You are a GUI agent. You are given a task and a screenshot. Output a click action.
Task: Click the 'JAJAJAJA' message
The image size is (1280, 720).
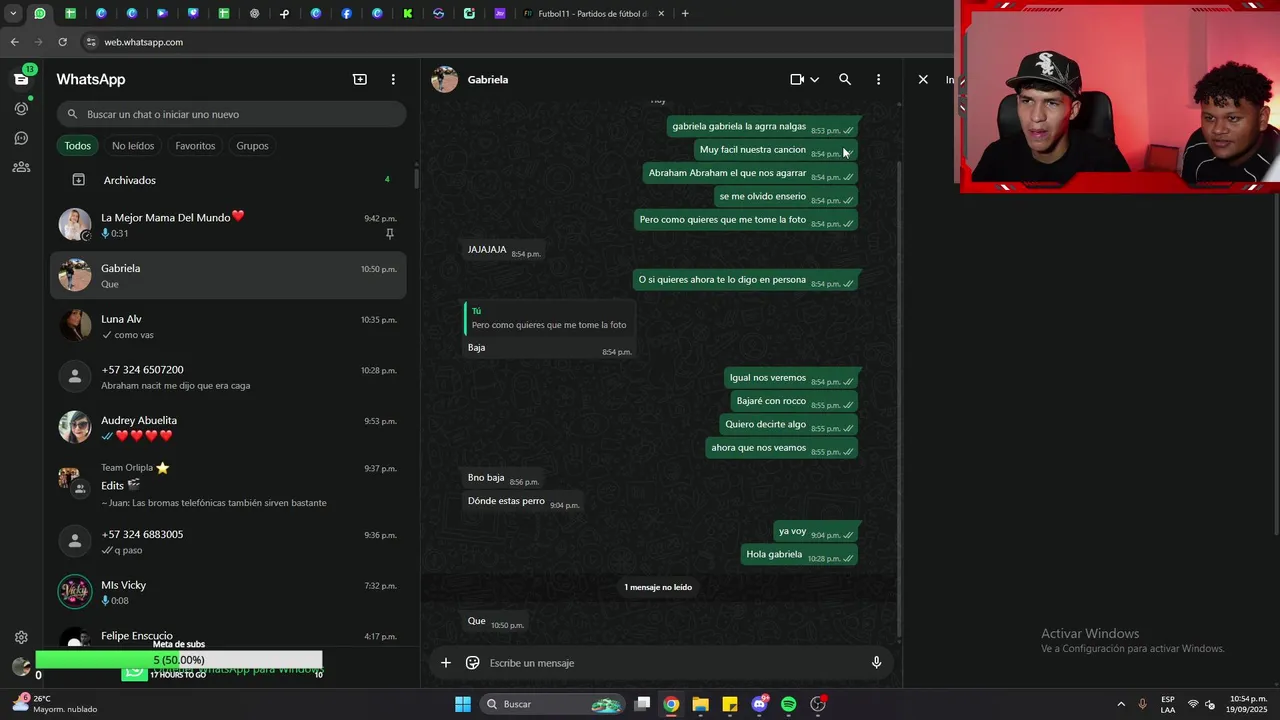[x=503, y=250]
